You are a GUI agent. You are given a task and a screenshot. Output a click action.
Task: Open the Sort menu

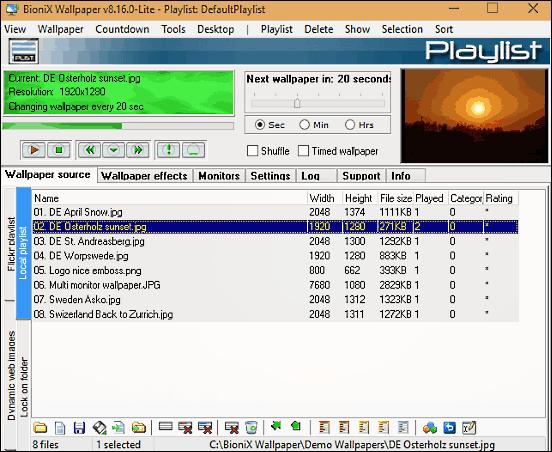pos(444,29)
